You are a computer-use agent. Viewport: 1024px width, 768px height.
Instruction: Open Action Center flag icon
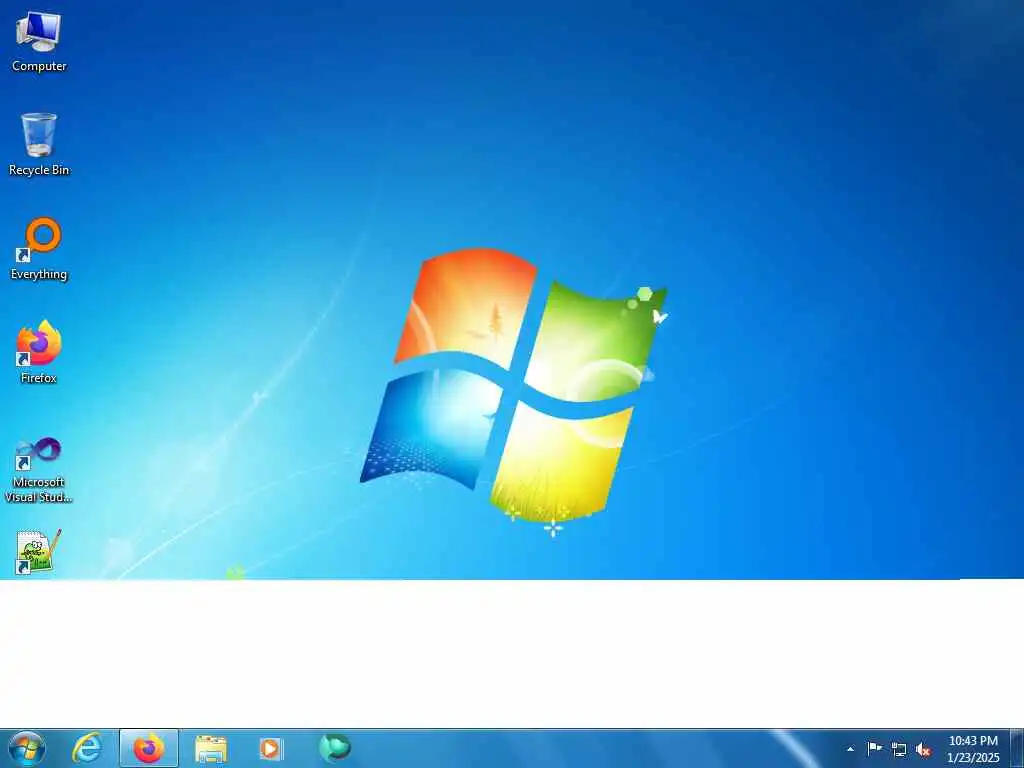tap(874, 748)
